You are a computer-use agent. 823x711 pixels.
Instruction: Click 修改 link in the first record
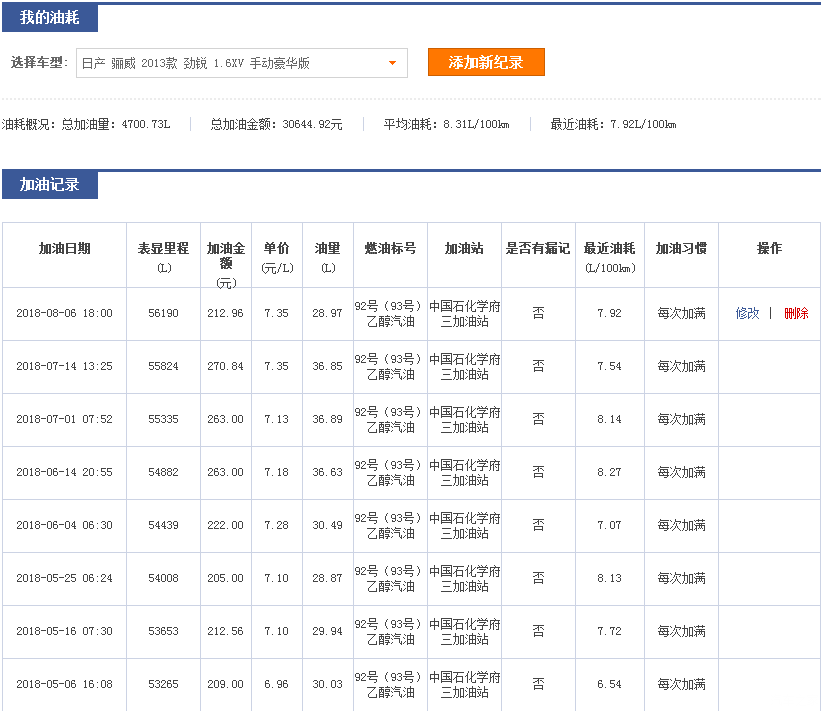click(747, 313)
